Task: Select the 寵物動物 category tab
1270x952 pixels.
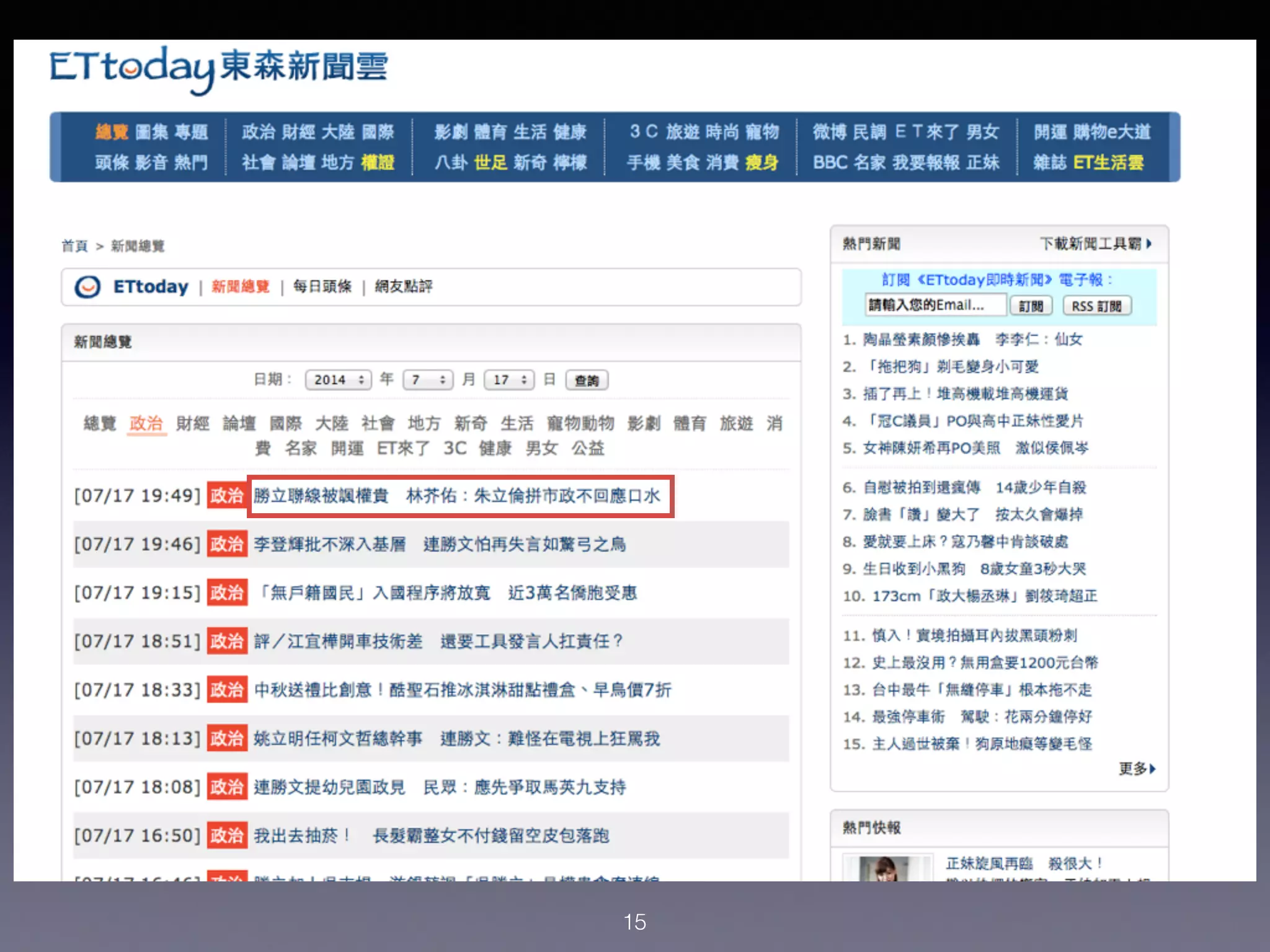Action: [580, 423]
